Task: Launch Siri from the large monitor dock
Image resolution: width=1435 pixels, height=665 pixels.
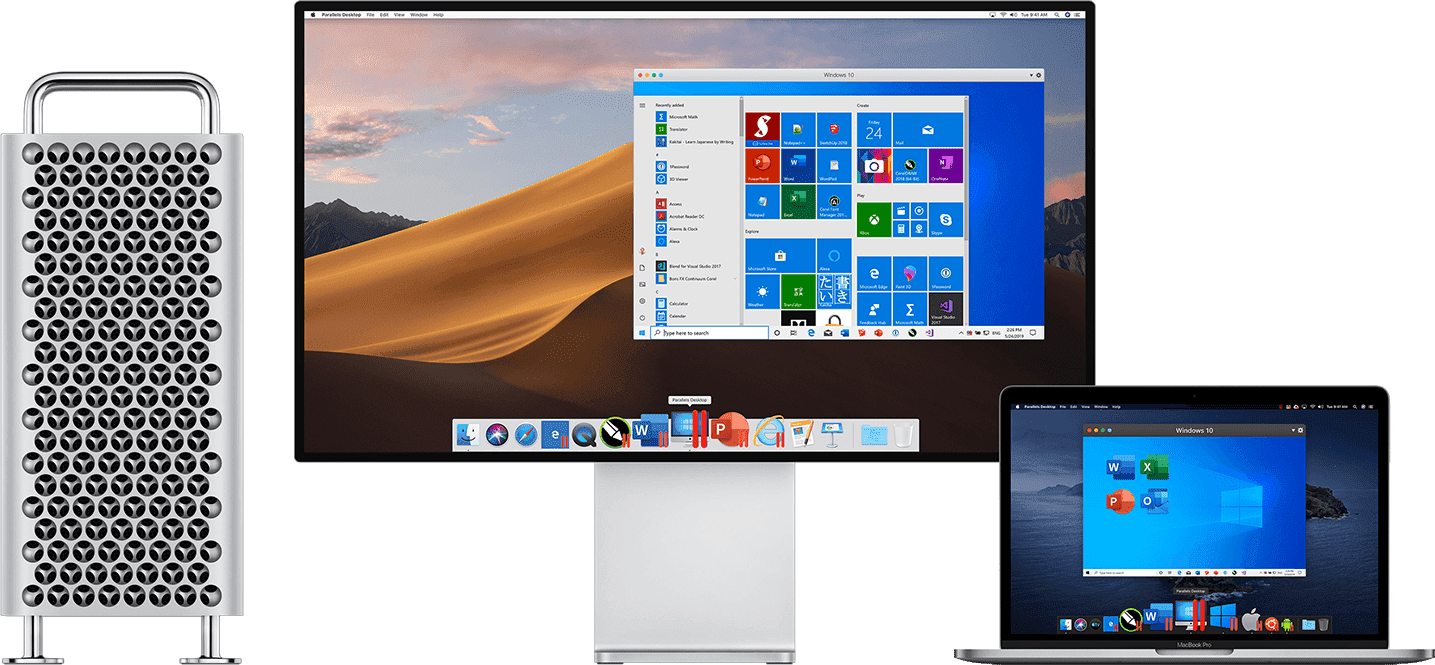Action: click(x=497, y=434)
